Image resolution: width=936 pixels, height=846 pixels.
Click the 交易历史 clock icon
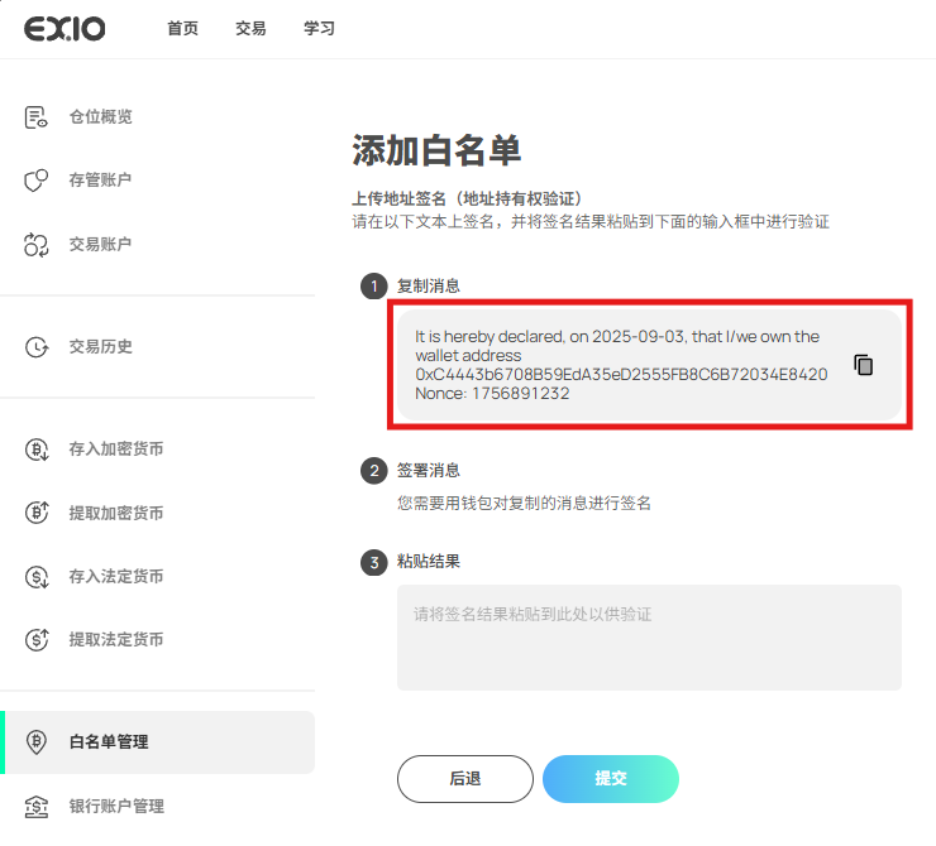click(x=36, y=347)
